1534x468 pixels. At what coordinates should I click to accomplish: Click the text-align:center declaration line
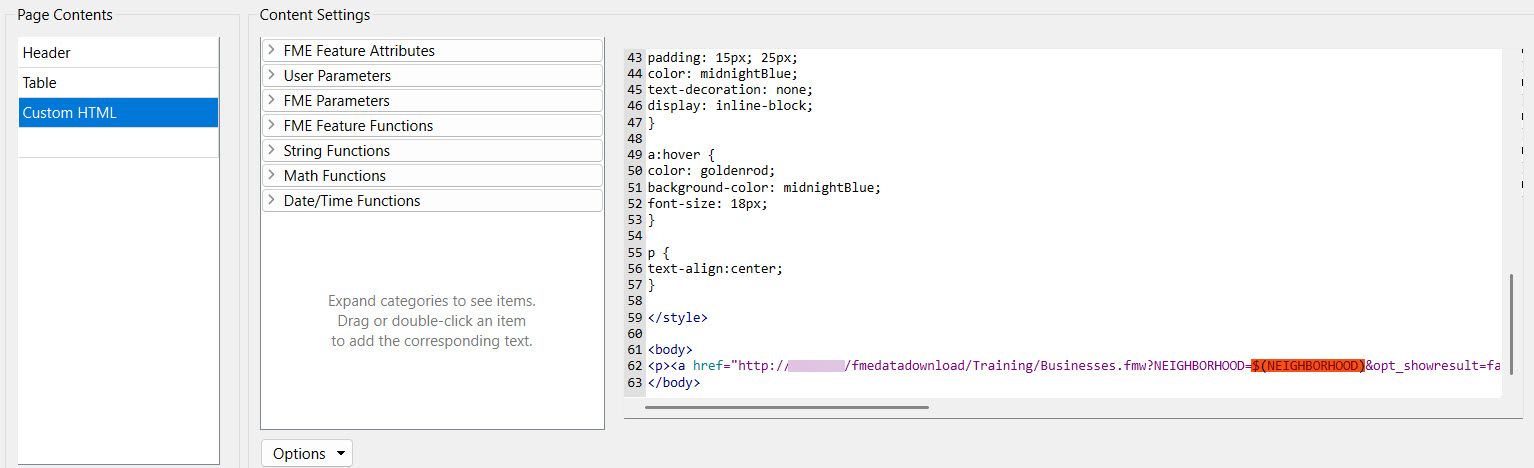pos(715,269)
